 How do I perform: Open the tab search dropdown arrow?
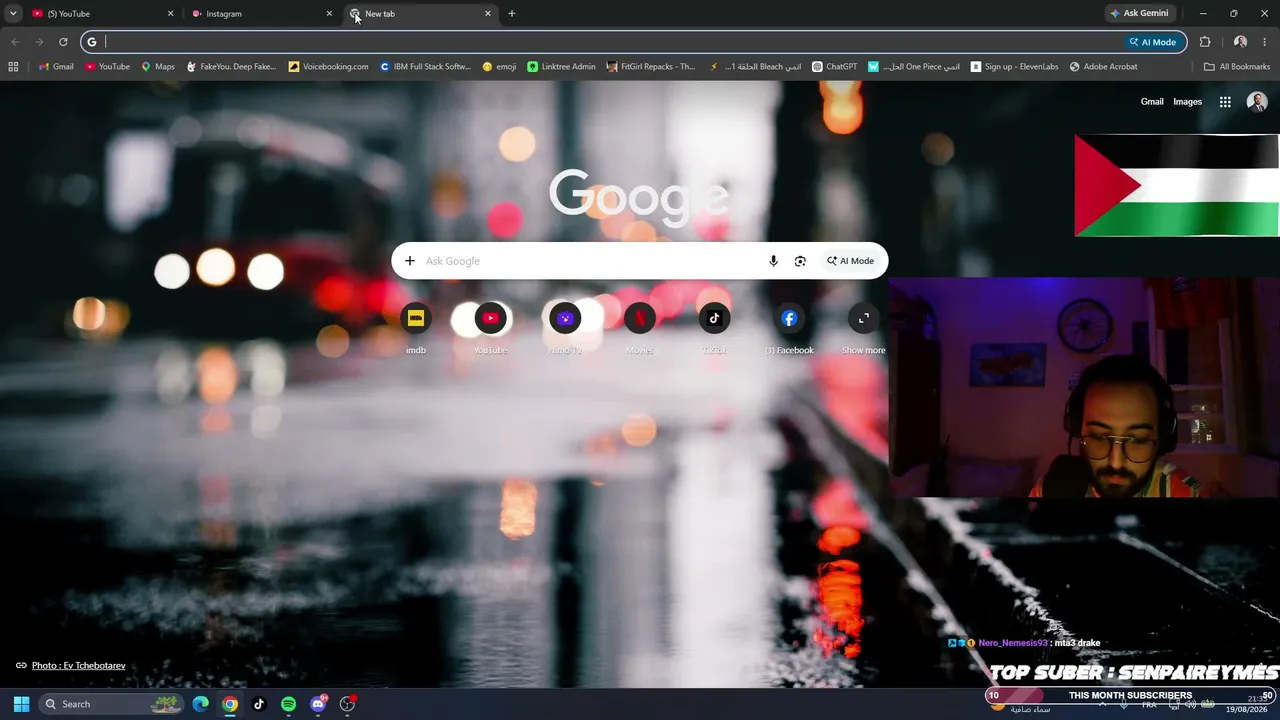tap(13, 14)
